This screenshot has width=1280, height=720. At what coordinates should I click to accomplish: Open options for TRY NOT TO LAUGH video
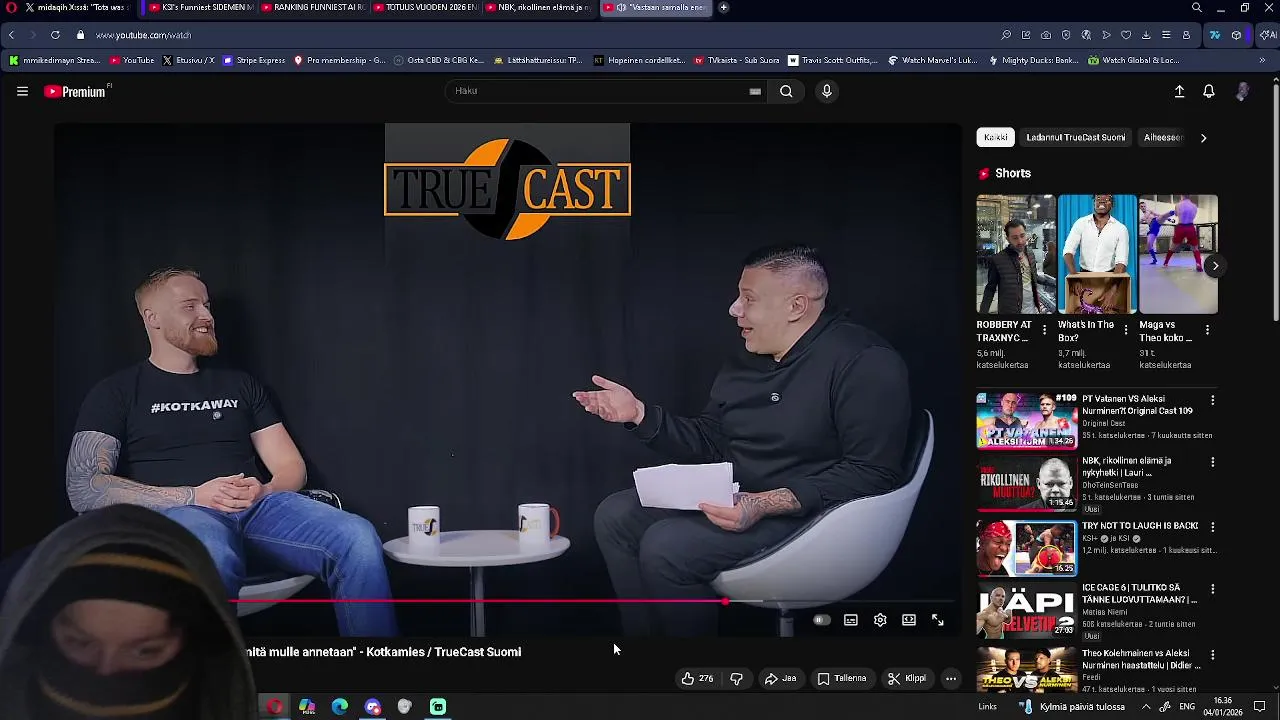(1212, 527)
